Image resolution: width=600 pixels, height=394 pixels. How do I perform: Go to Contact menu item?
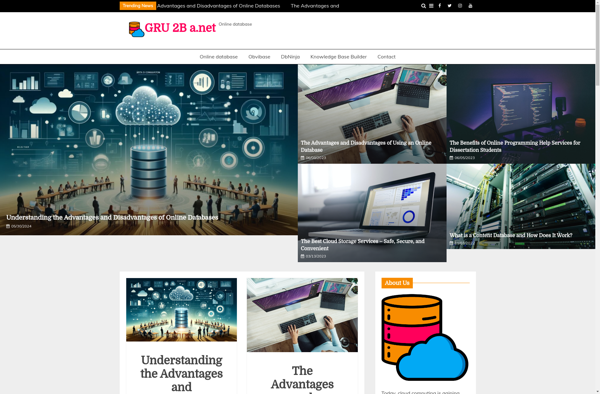386,57
